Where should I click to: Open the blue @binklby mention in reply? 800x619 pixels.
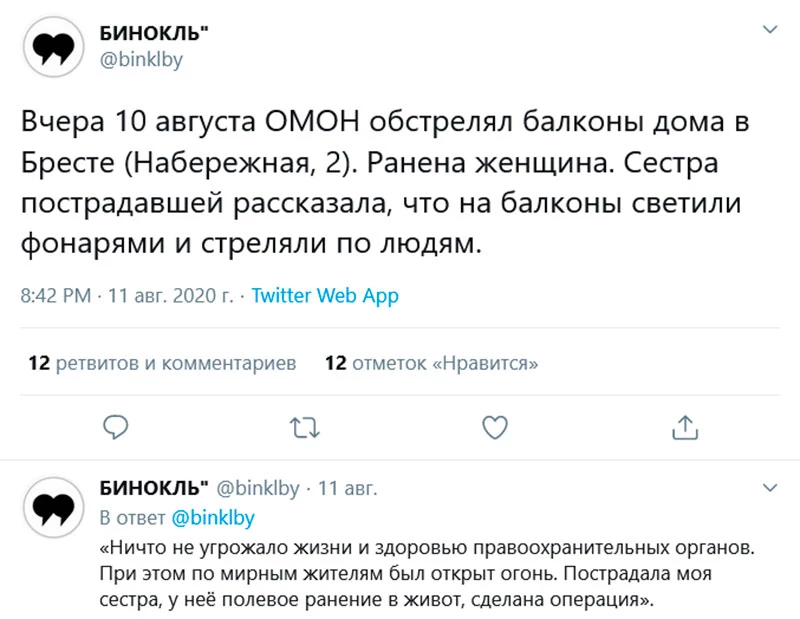coord(213,517)
